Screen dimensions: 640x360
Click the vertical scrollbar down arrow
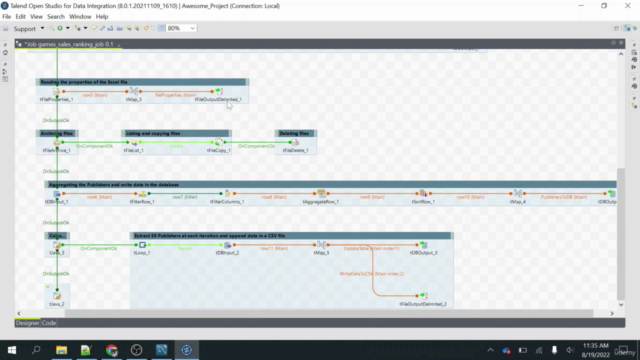(x=621, y=304)
